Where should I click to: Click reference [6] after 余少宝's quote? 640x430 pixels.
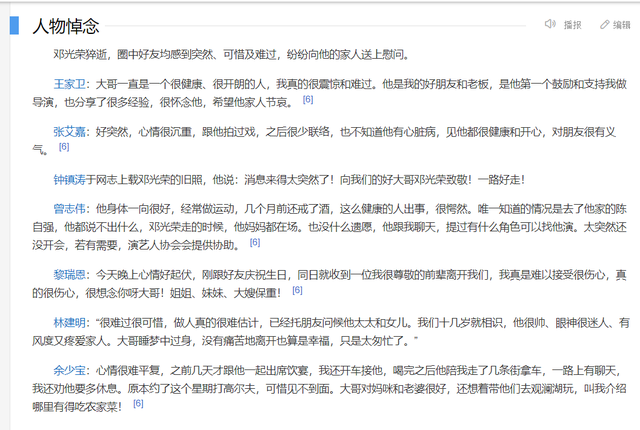click(x=138, y=403)
